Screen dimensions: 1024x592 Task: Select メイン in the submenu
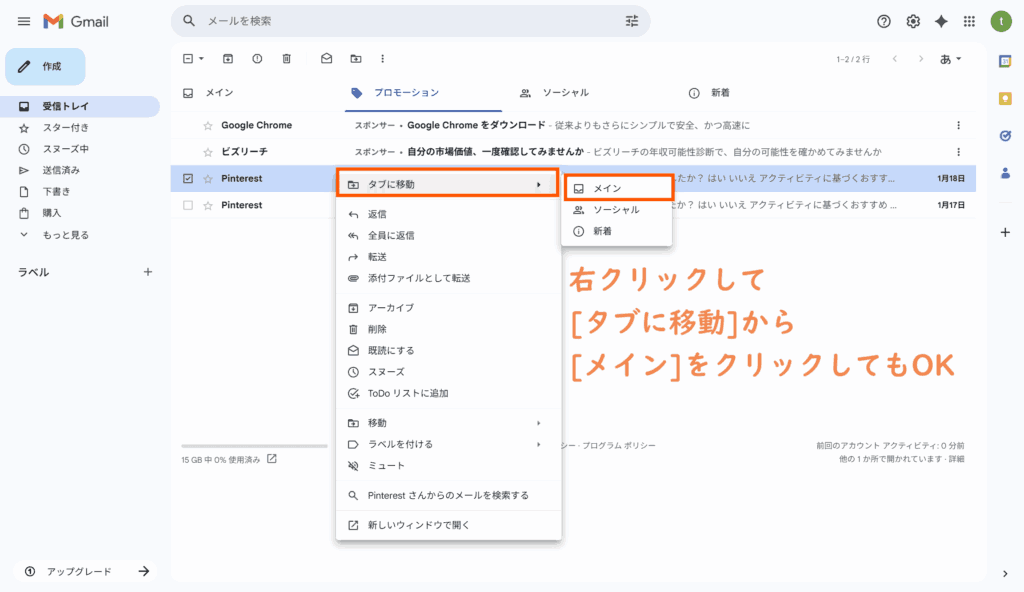[x=608, y=188]
